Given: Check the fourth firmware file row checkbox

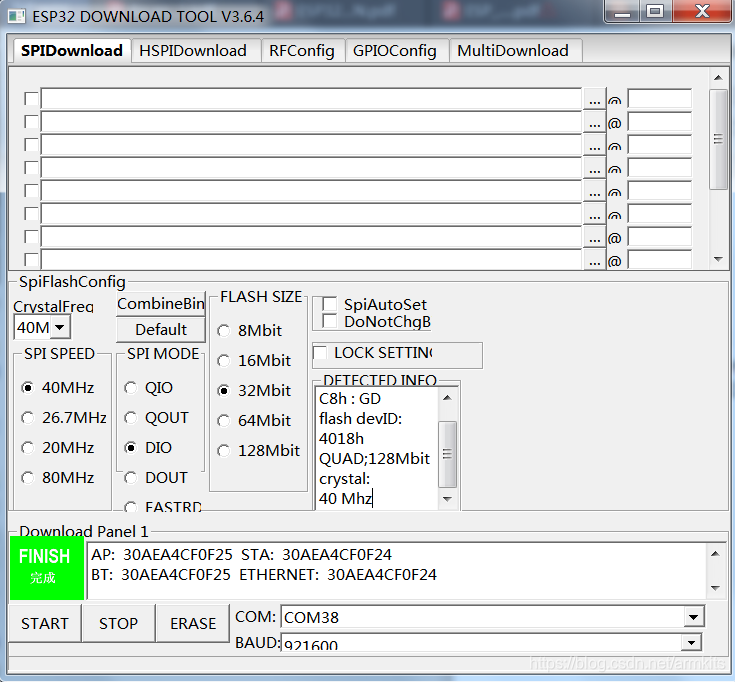Looking at the screenshot, I should (x=31, y=168).
